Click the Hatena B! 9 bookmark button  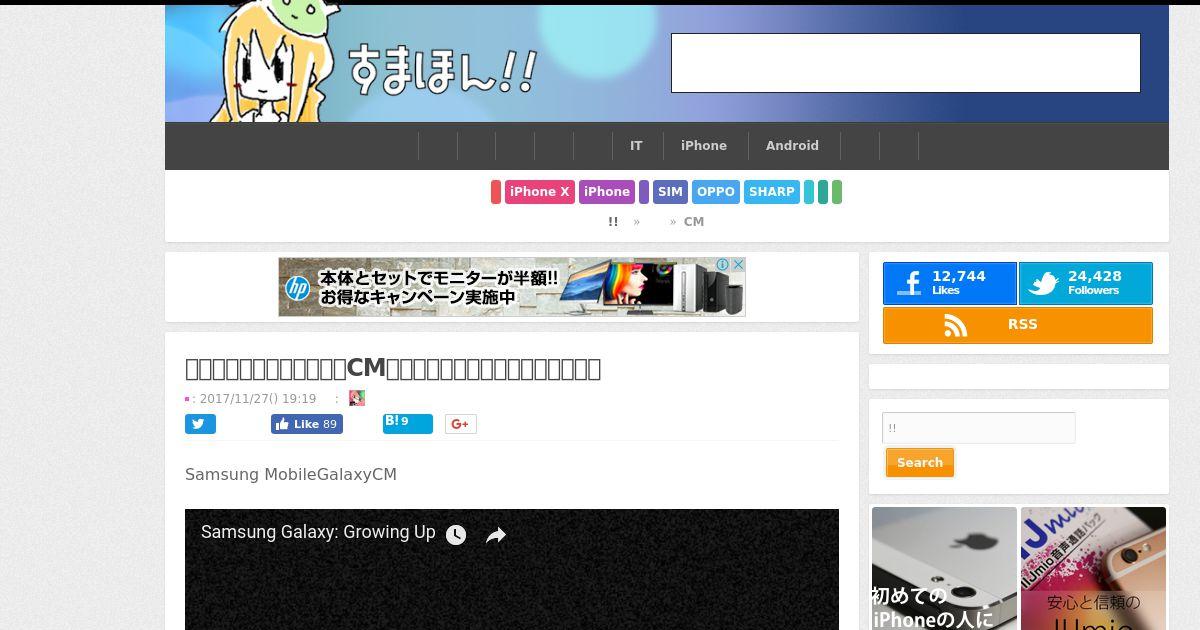tap(408, 423)
